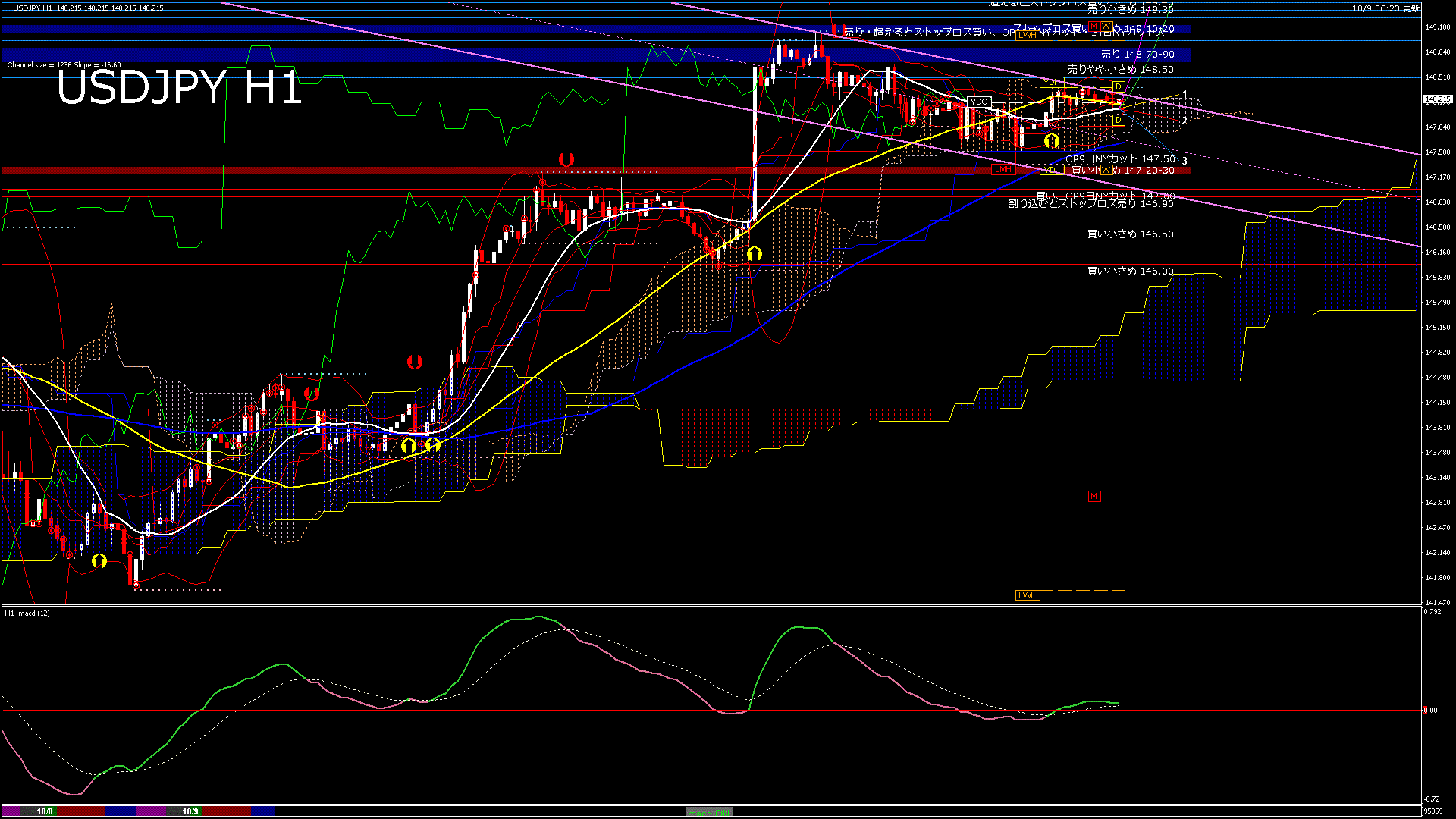The height and width of the screenshot is (819, 1456).
Task: Click red down-arrow signal above the 147.17 dotted line
Action: click(x=566, y=159)
